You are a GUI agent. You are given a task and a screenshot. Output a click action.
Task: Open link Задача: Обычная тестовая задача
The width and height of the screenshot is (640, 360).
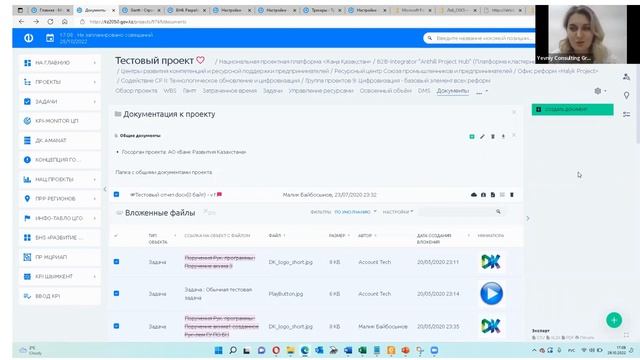point(218,293)
